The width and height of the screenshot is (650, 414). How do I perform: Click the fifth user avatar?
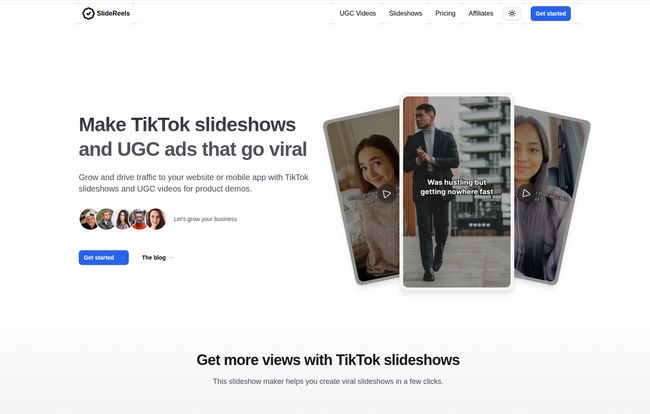(156, 219)
